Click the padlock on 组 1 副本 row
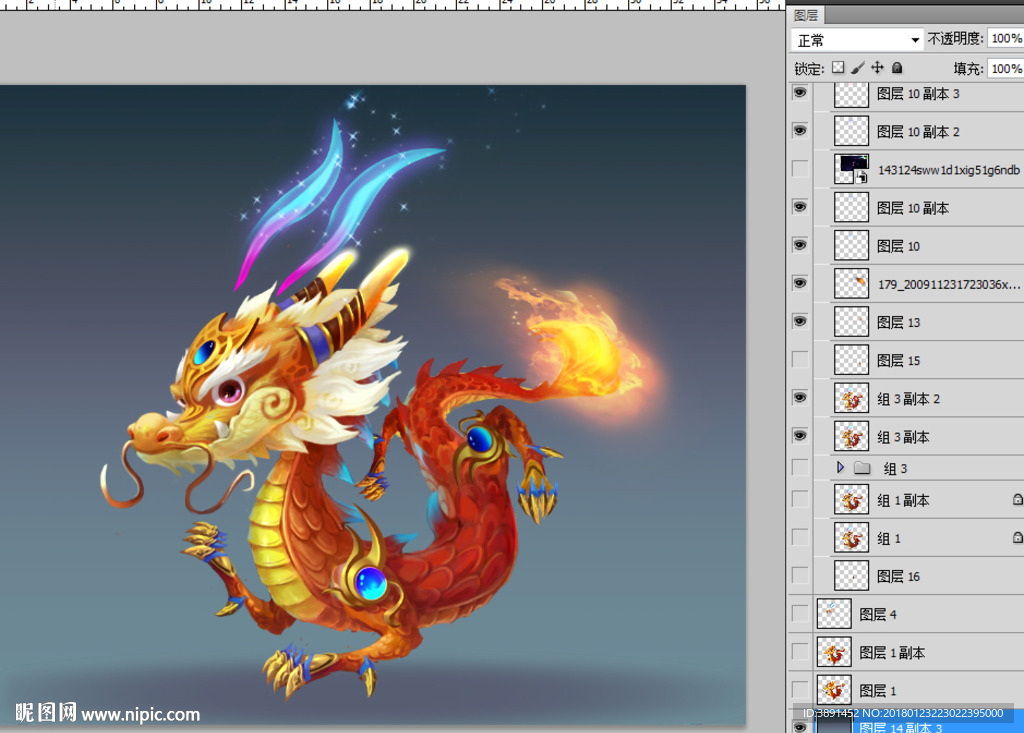 [1017, 500]
